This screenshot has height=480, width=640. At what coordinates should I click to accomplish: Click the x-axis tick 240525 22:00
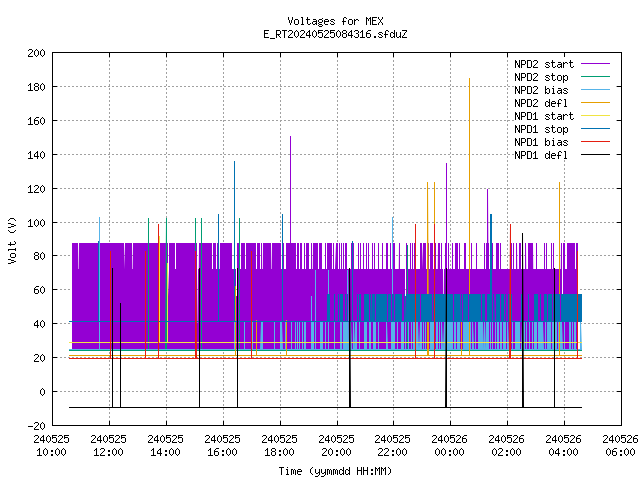coord(393,446)
